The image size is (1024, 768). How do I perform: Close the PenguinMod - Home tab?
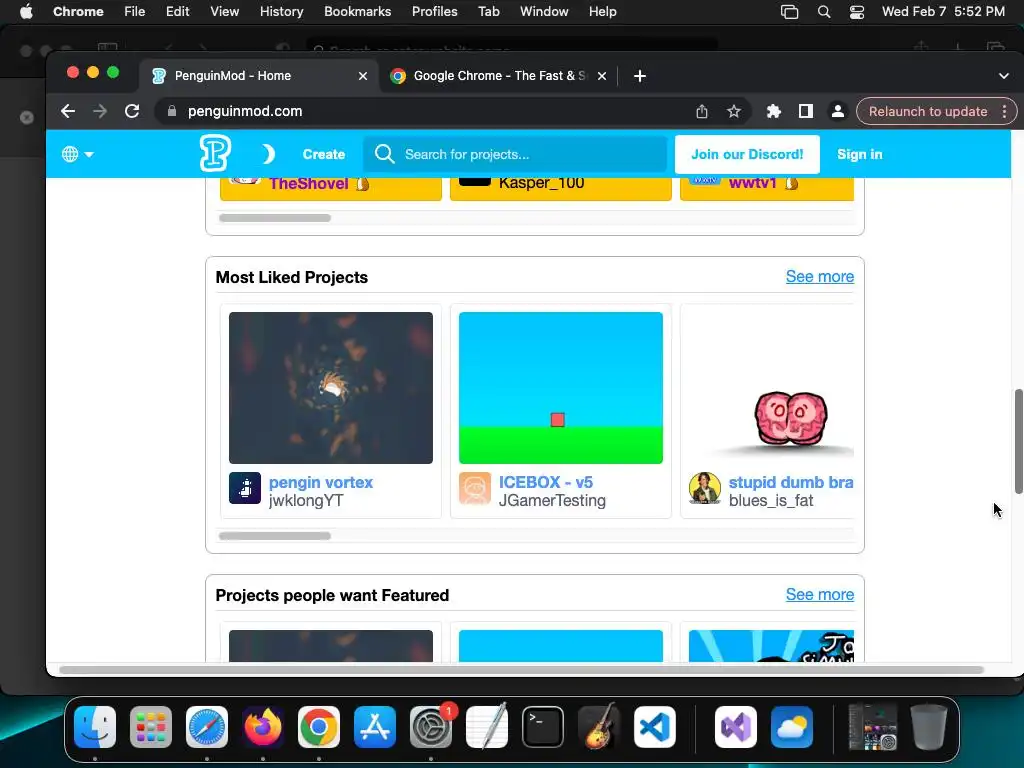(363, 76)
